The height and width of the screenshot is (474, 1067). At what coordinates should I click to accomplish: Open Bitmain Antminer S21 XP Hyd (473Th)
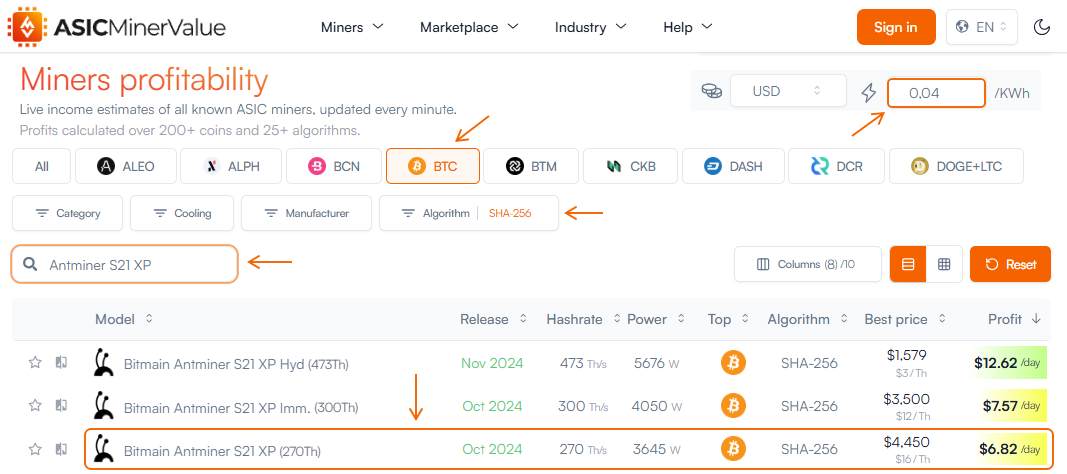235,365
